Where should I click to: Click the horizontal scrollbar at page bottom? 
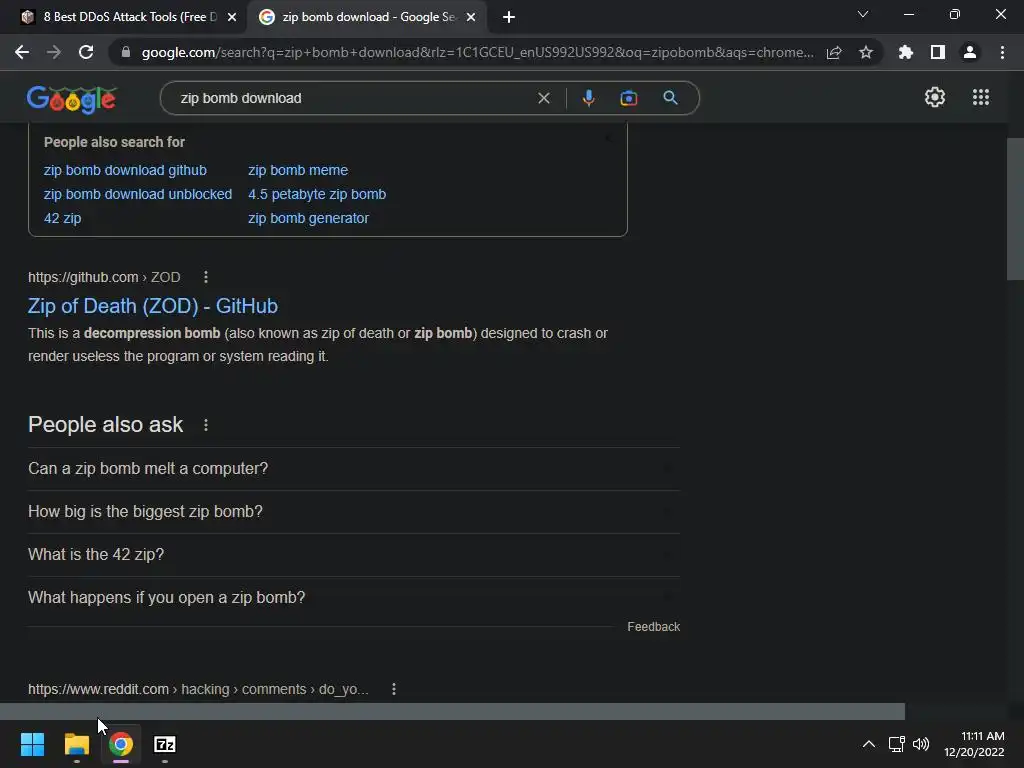click(452, 711)
